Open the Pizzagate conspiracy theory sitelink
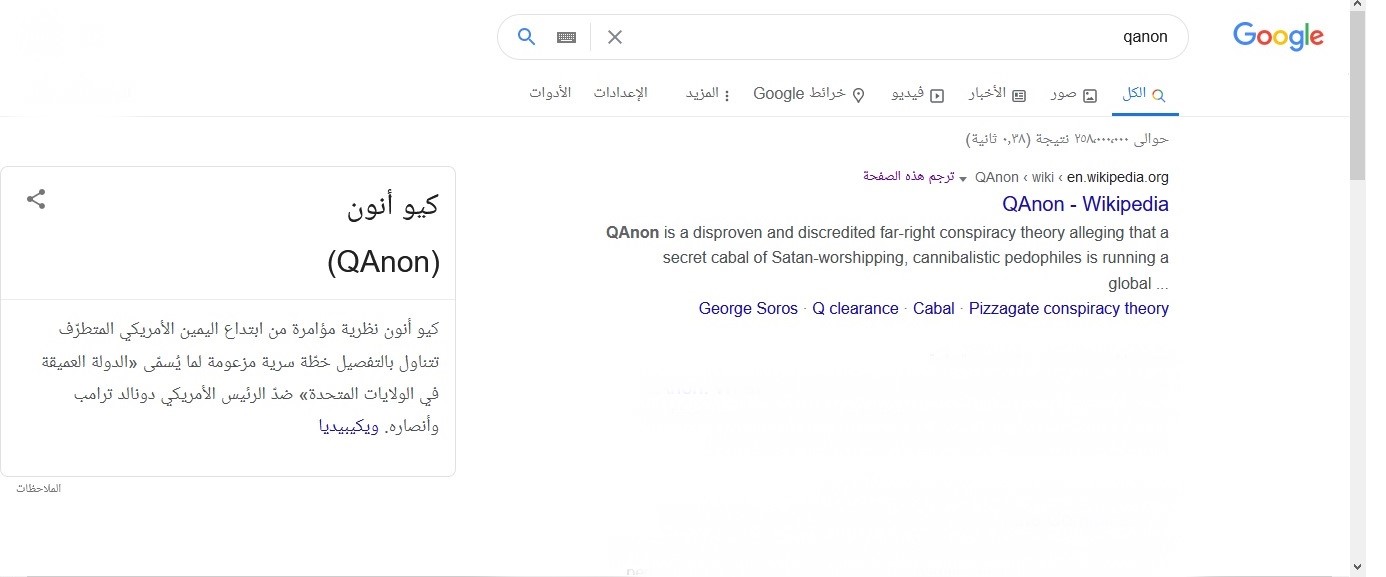This screenshot has width=1386, height=577. click(x=1068, y=308)
